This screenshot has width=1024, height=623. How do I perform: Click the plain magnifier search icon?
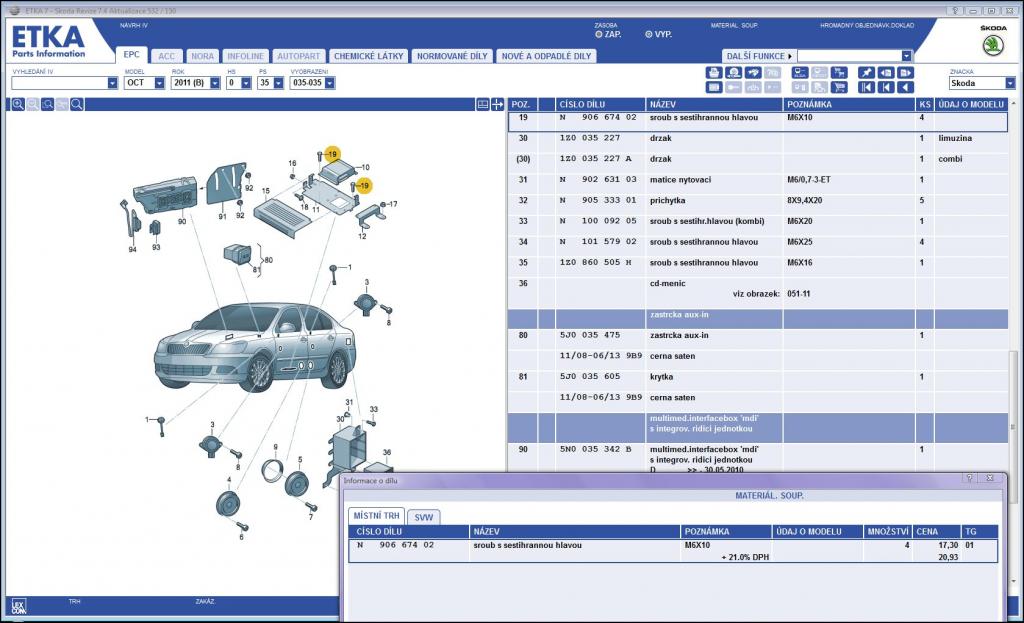tap(77, 104)
